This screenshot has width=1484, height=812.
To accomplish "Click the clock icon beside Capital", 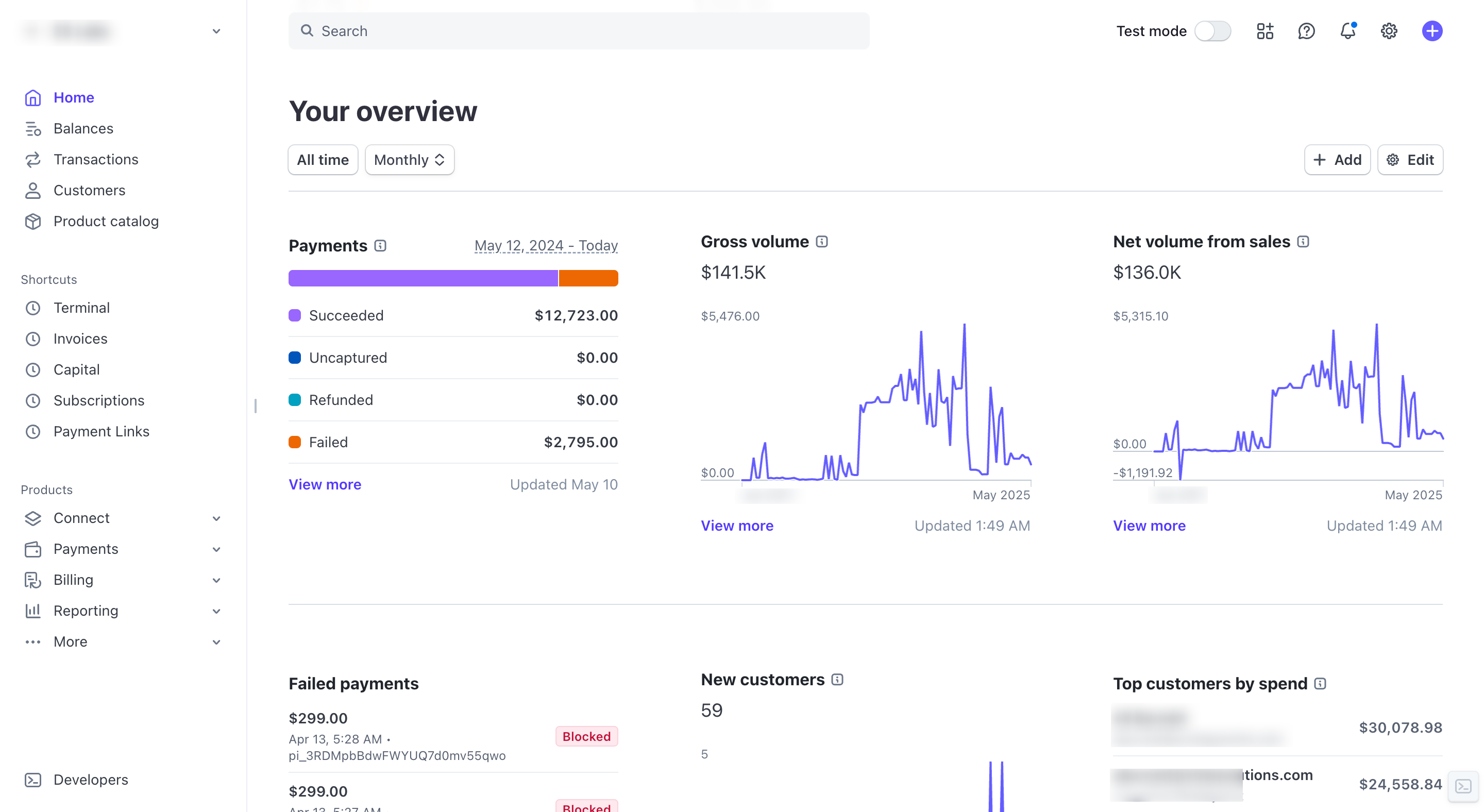I will (x=33, y=370).
